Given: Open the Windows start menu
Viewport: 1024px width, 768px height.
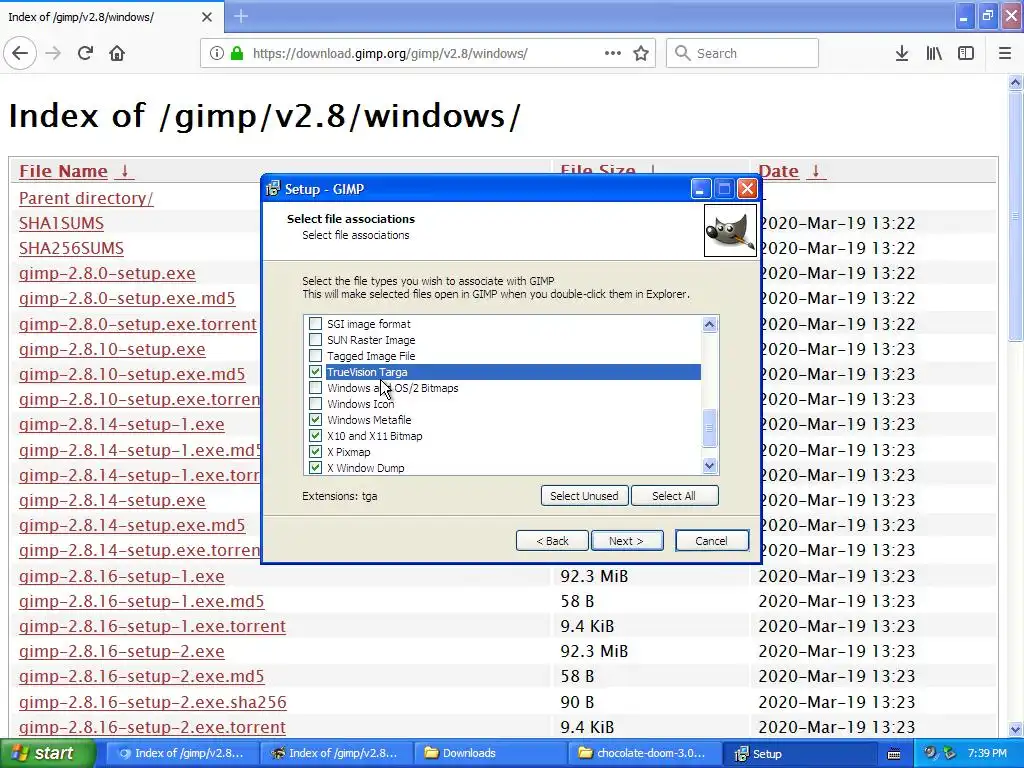Looking at the screenshot, I should click(47, 753).
